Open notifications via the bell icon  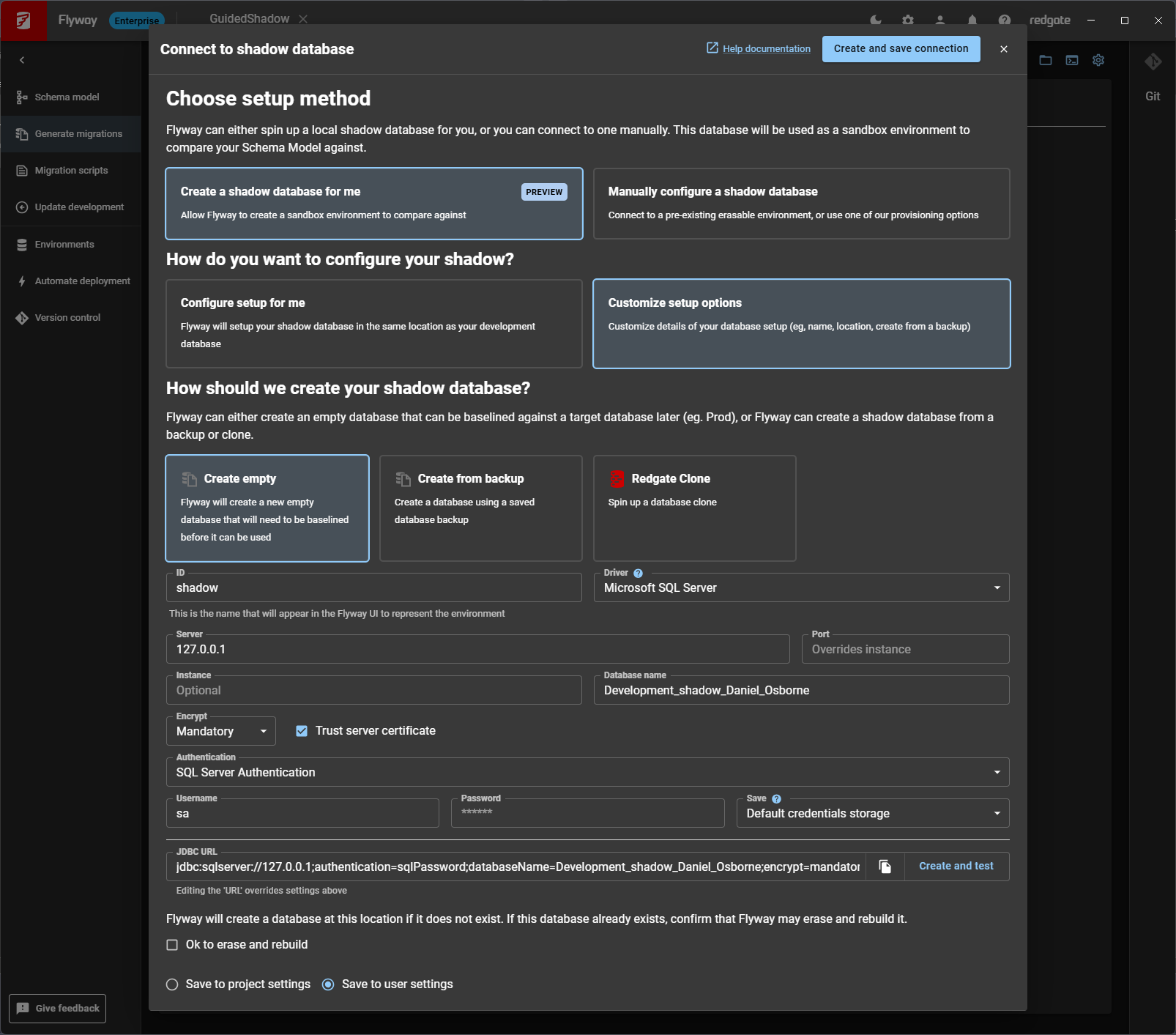[972, 21]
